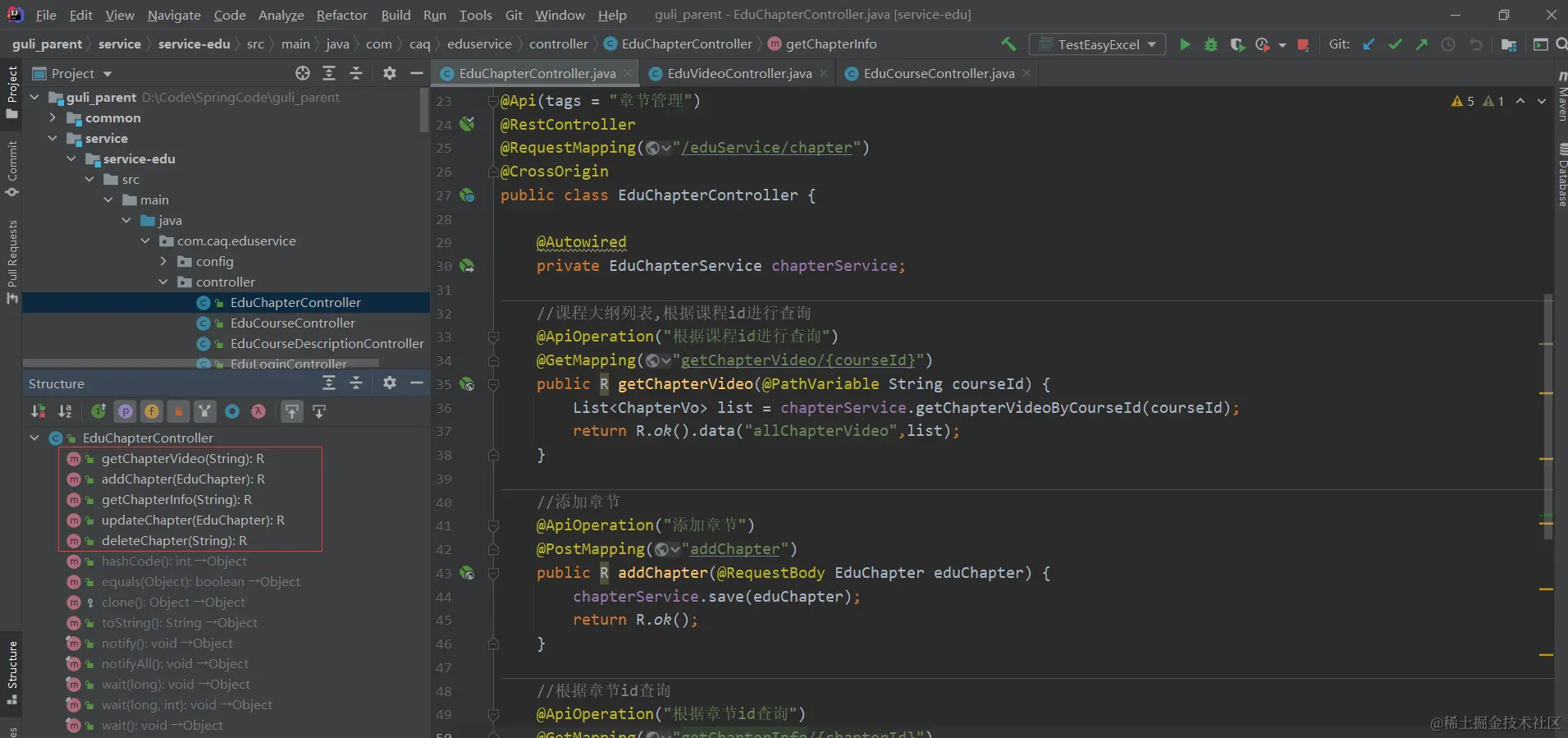Select EduCourseController in project tree
The image size is (1568, 738).
coord(293,323)
